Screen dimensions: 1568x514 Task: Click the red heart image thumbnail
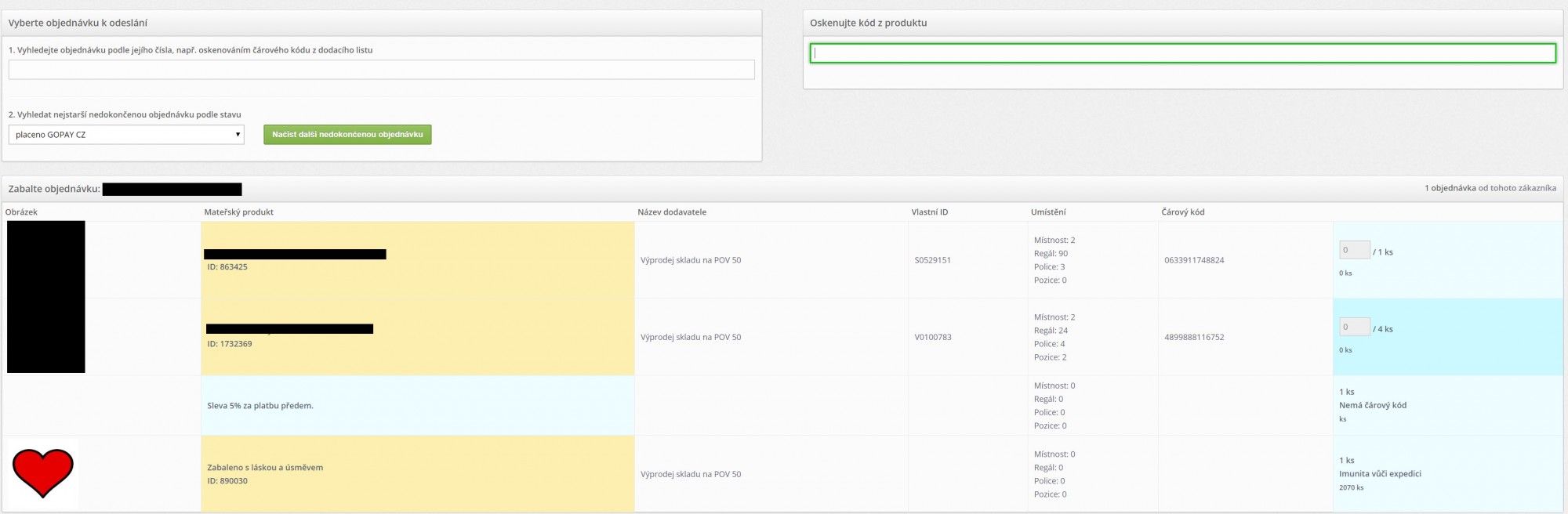(43, 473)
